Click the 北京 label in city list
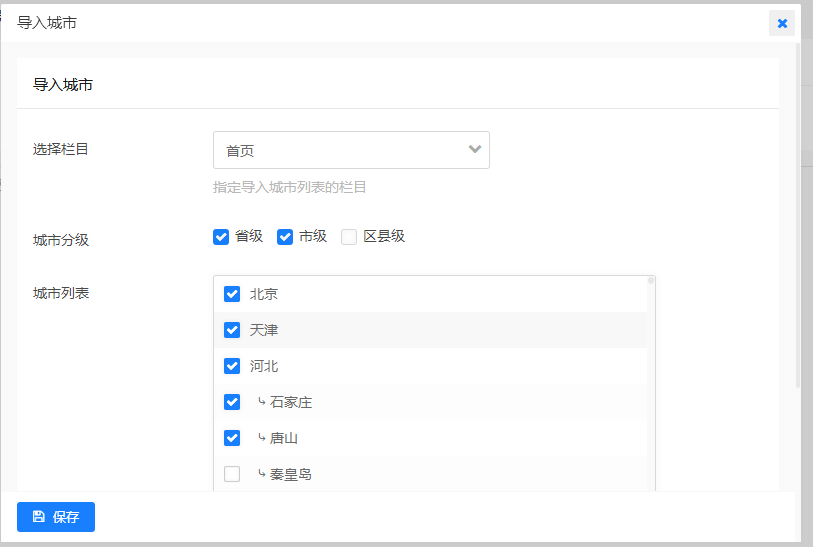The image size is (813, 547). (264, 294)
